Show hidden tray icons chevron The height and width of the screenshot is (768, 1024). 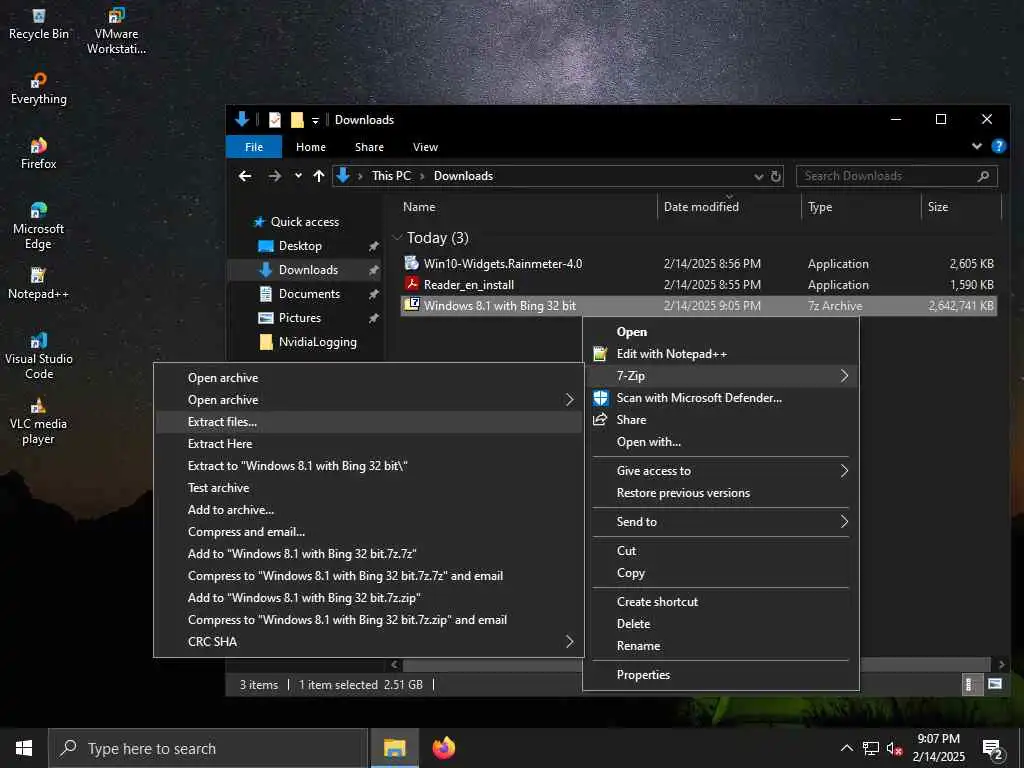846,748
